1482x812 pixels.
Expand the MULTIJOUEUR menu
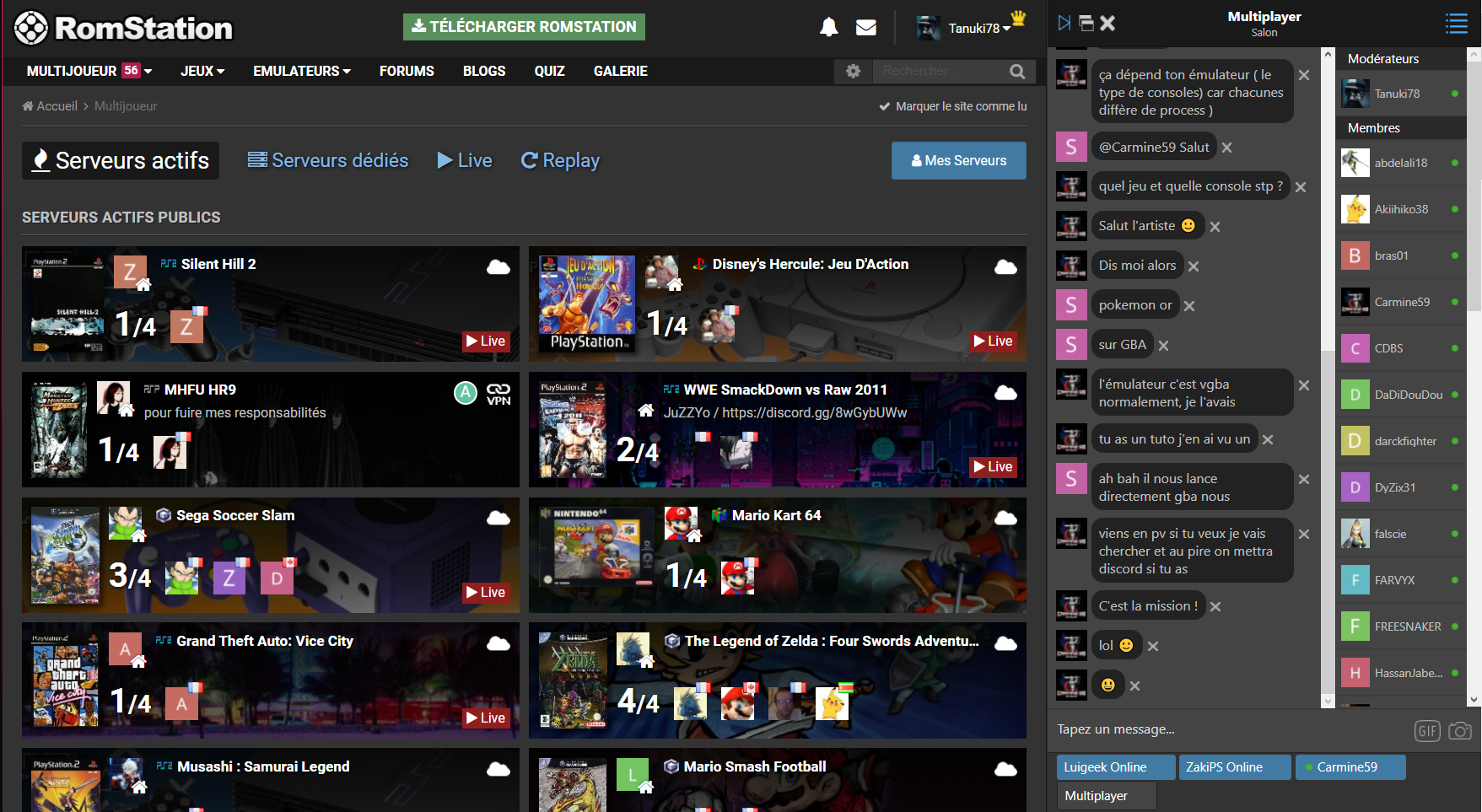coord(89,72)
